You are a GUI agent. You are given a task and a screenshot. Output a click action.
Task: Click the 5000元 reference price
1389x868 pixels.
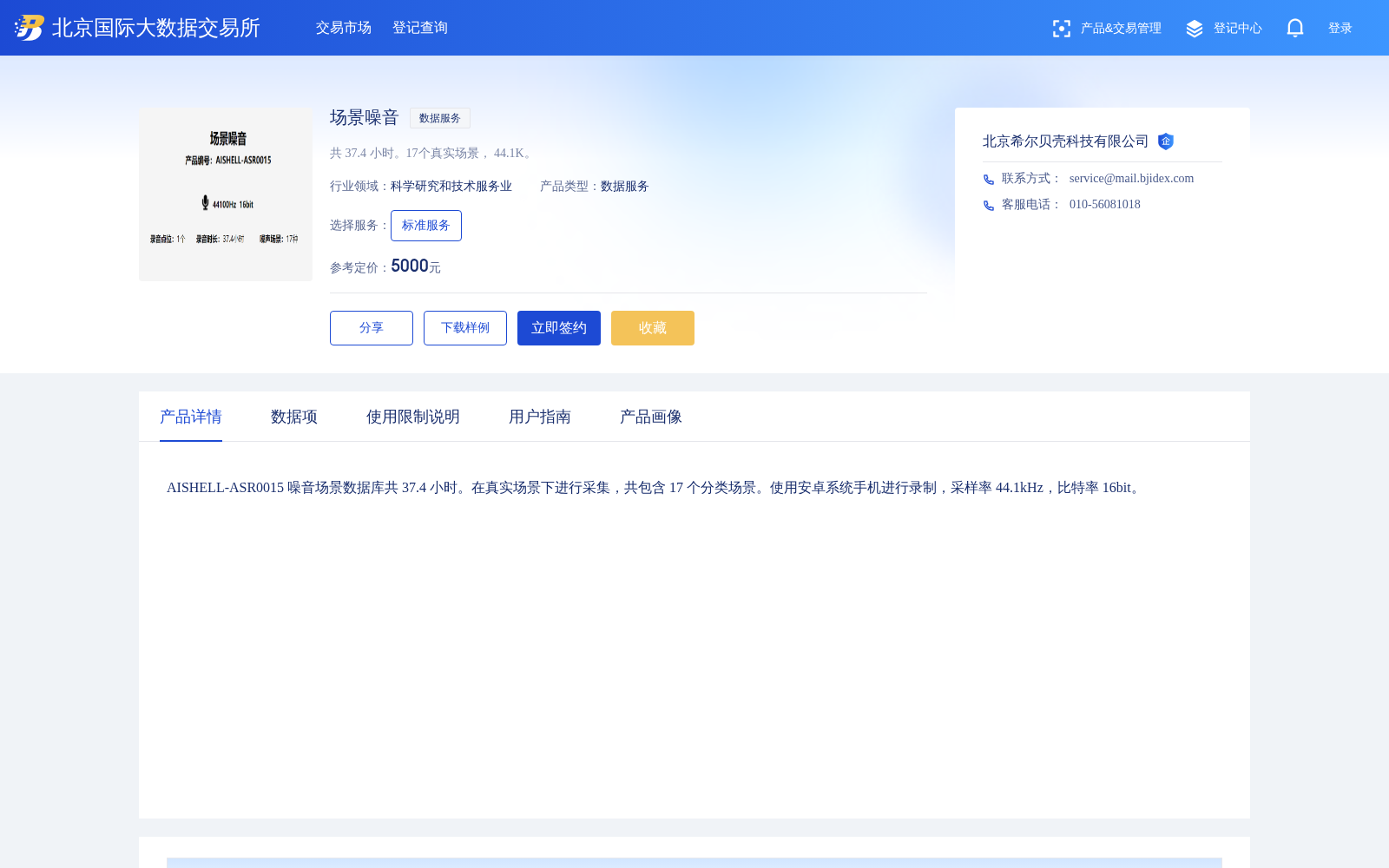tap(416, 266)
